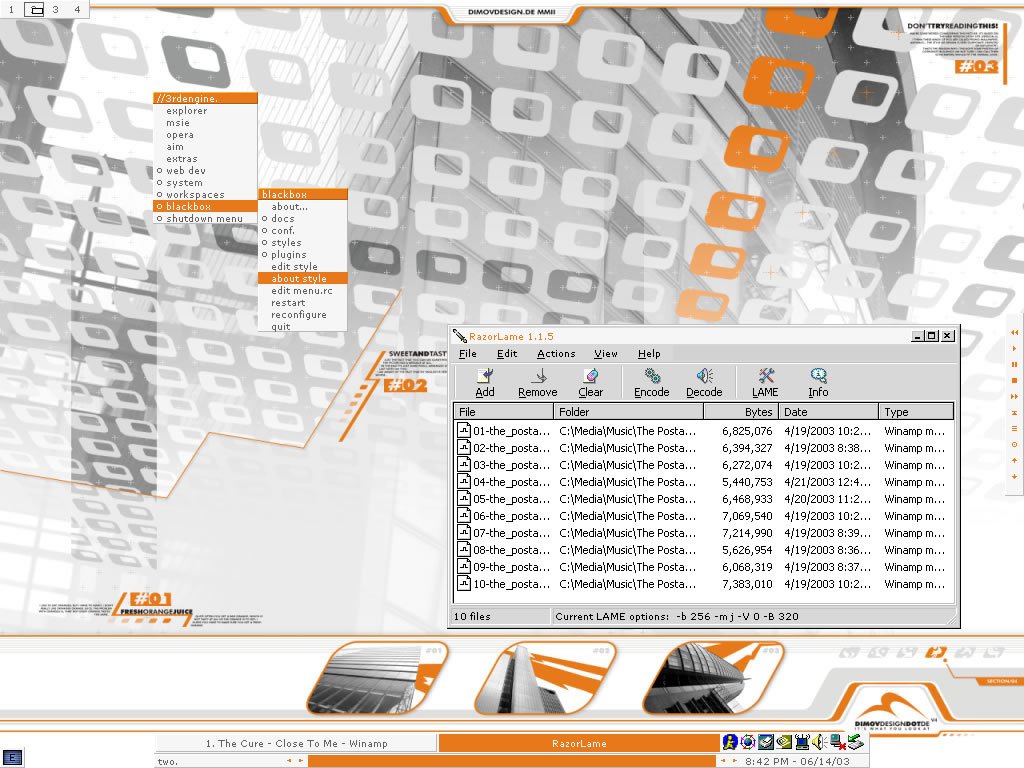Launch opera from the desktop menu

[x=205, y=135]
